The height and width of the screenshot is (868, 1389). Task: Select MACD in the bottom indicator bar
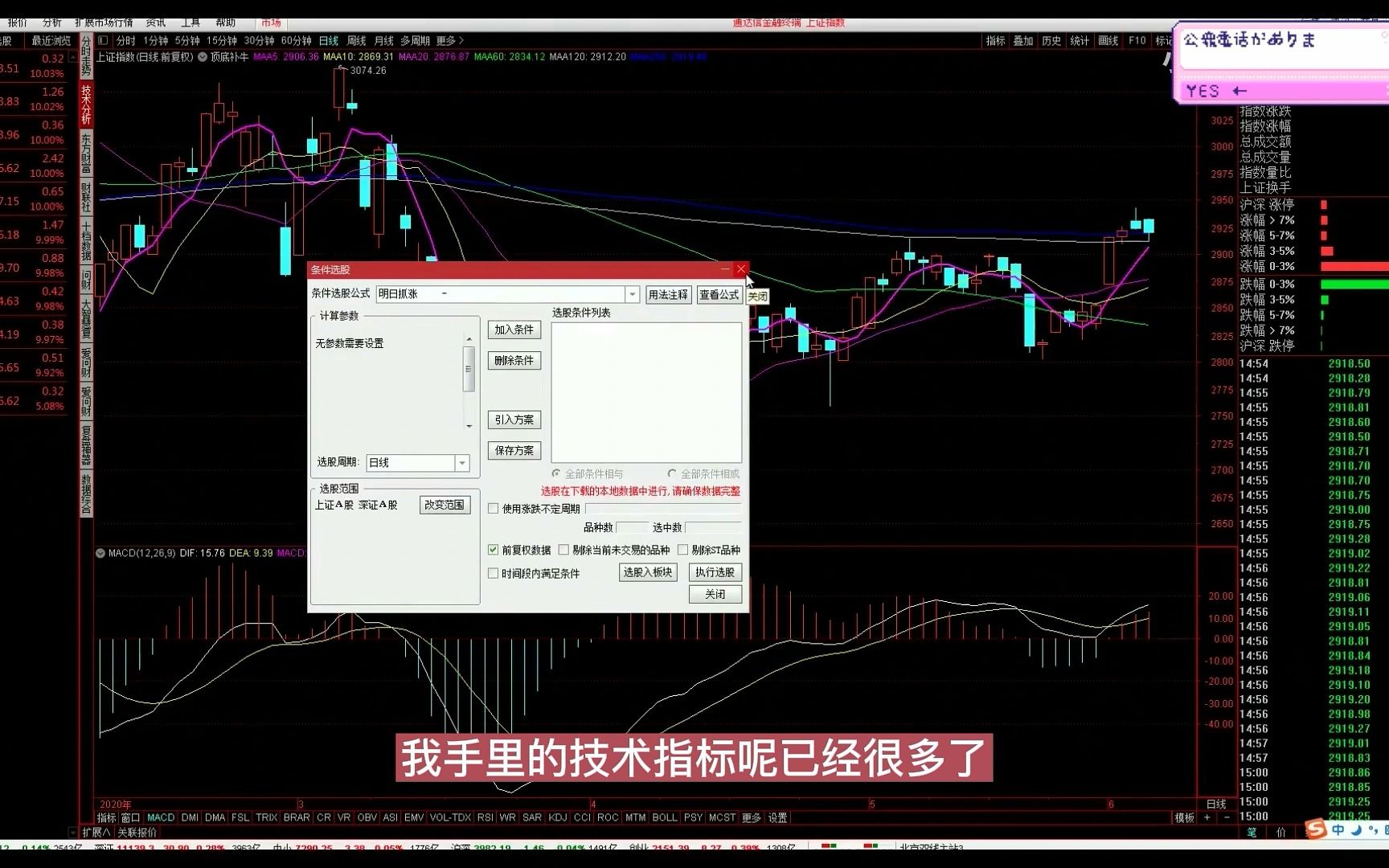click(160, 817)
